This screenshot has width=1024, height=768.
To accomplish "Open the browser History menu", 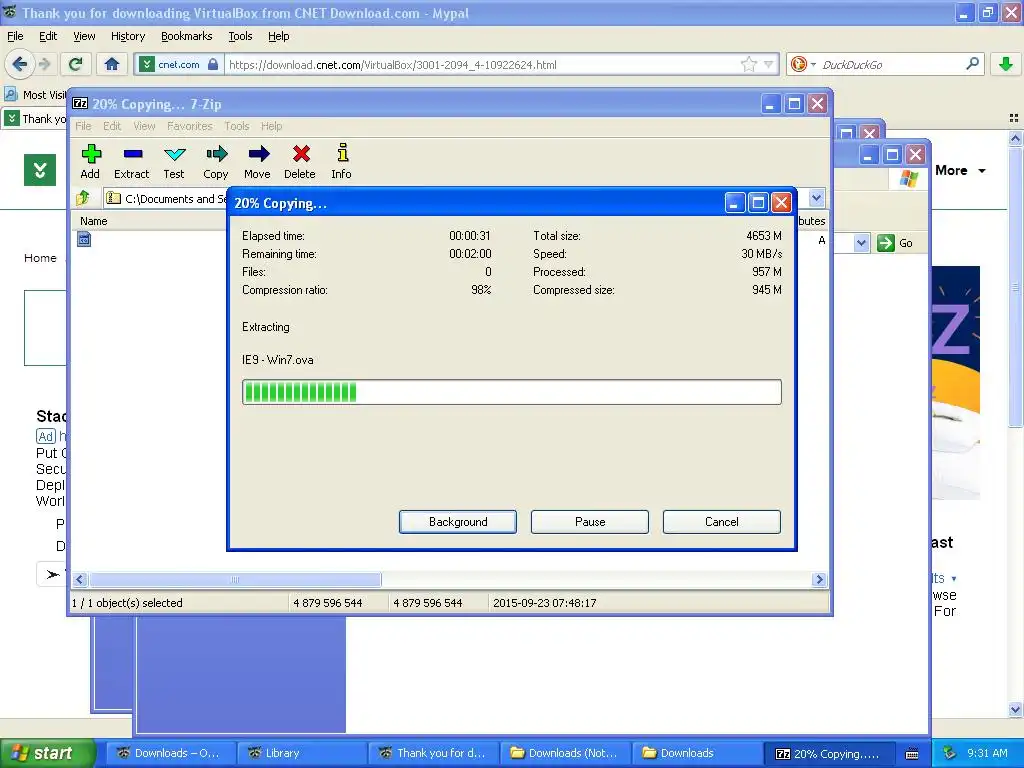I will [128, 36].
